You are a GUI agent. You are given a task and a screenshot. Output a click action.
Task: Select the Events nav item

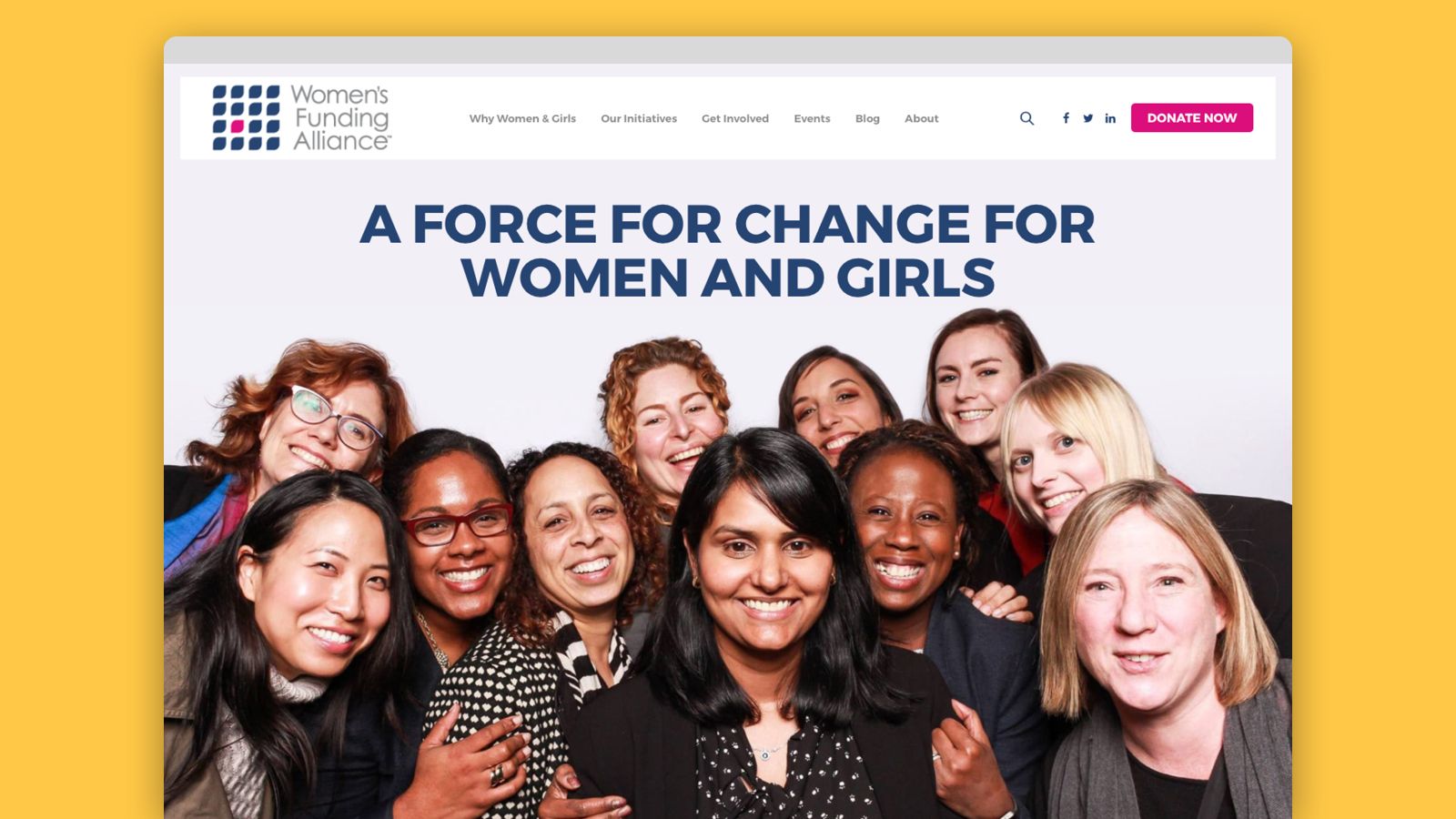tap(812, 118)
